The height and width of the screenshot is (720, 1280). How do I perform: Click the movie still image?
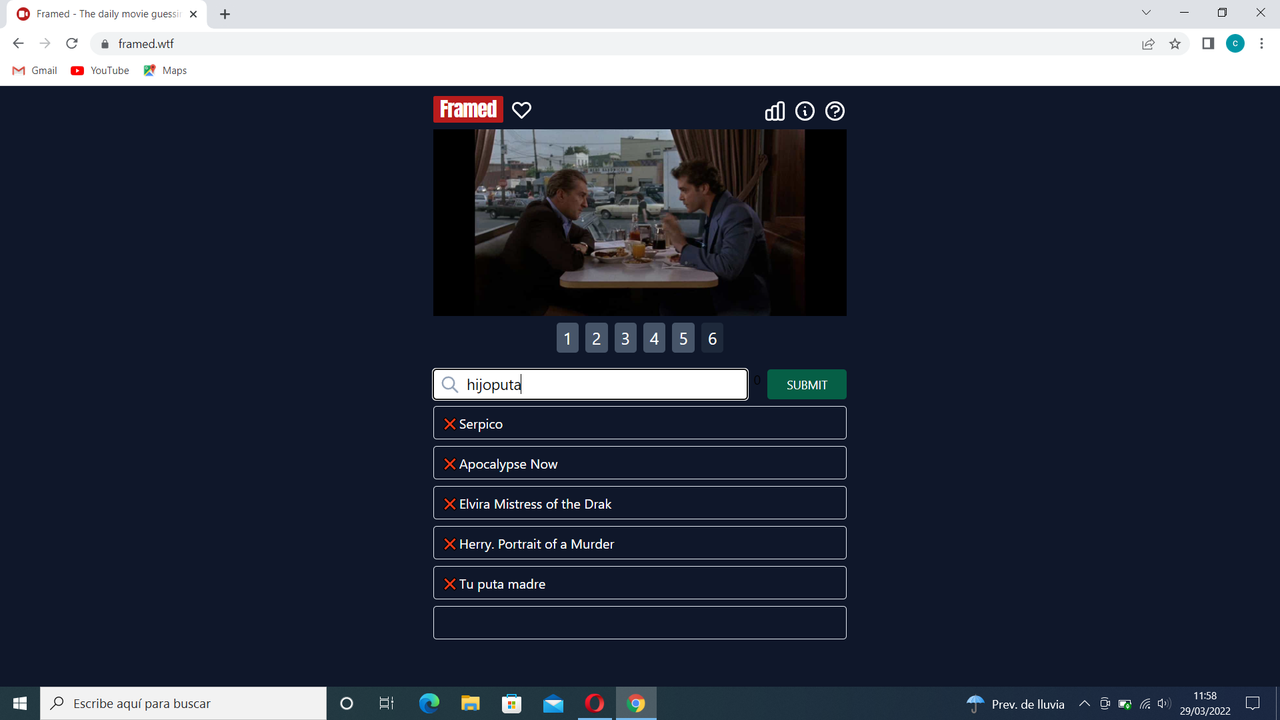click(x=640, y=222)
